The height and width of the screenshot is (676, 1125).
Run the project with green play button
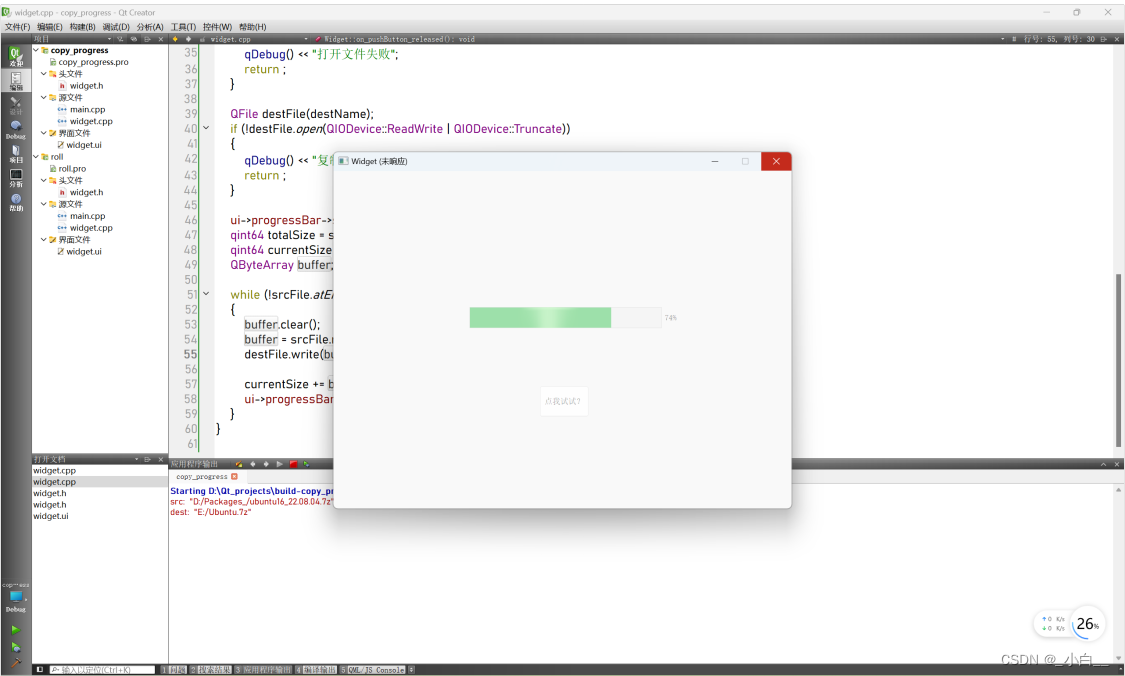tap(15, 630)
